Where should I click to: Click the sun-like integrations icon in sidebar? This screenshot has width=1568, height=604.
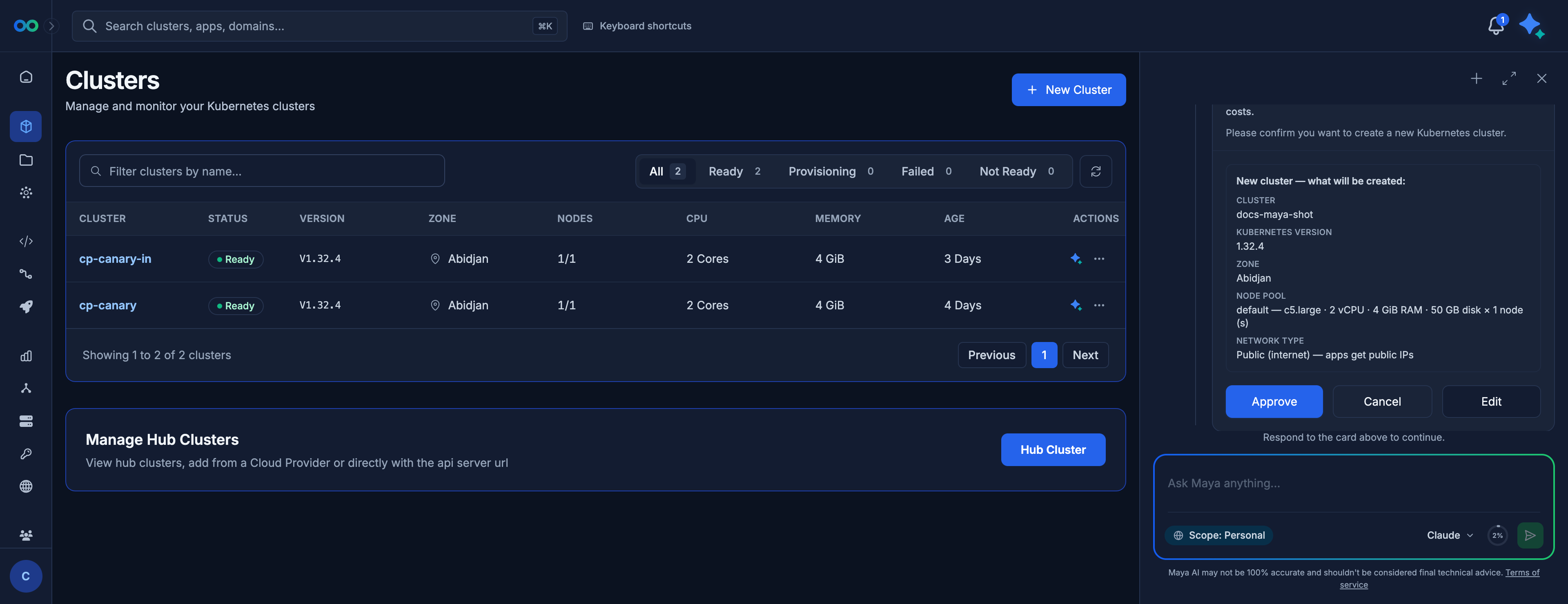click(x=26, y=193)
